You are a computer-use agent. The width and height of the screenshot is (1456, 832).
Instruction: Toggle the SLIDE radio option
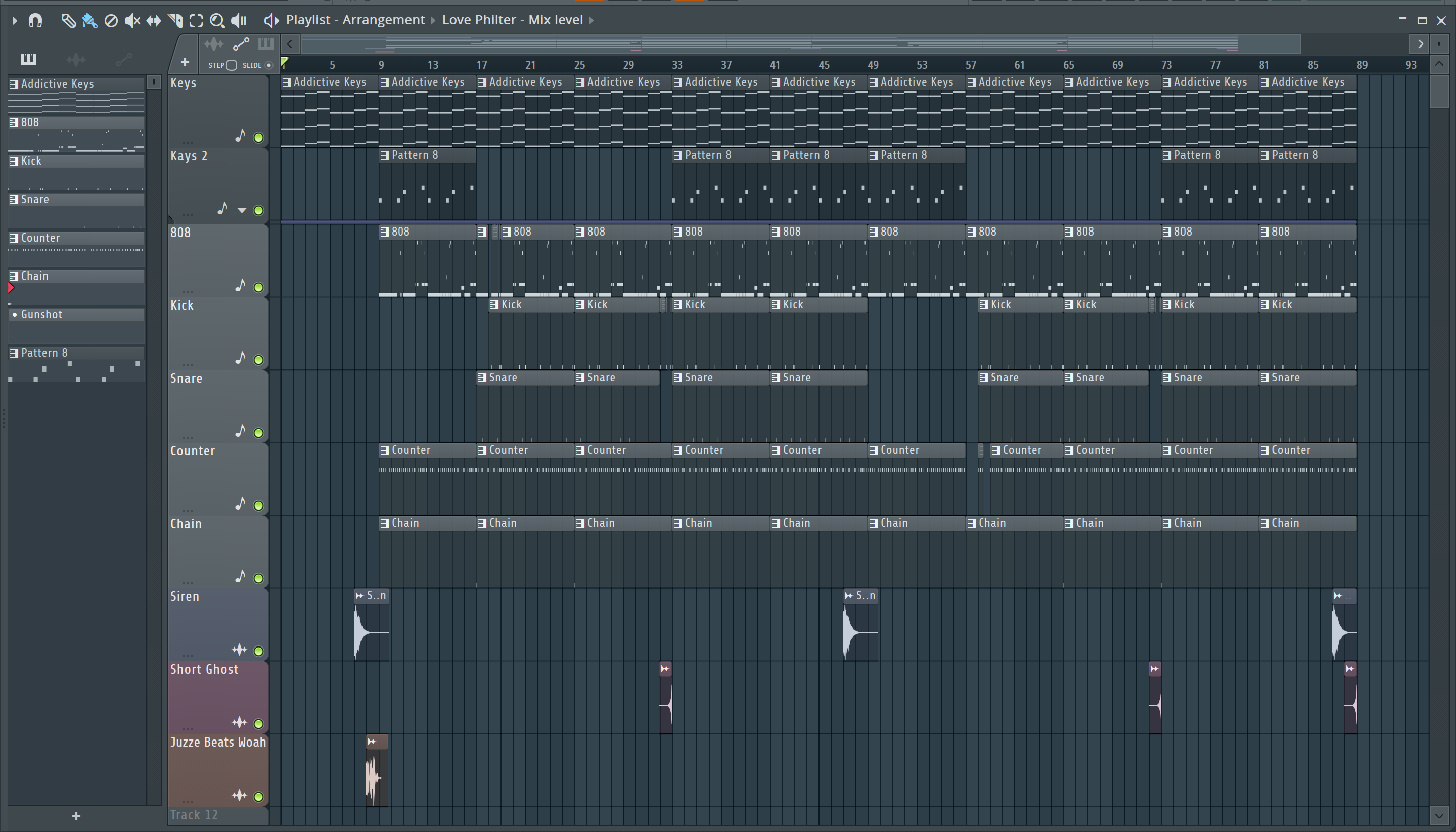tap(268, 65)
